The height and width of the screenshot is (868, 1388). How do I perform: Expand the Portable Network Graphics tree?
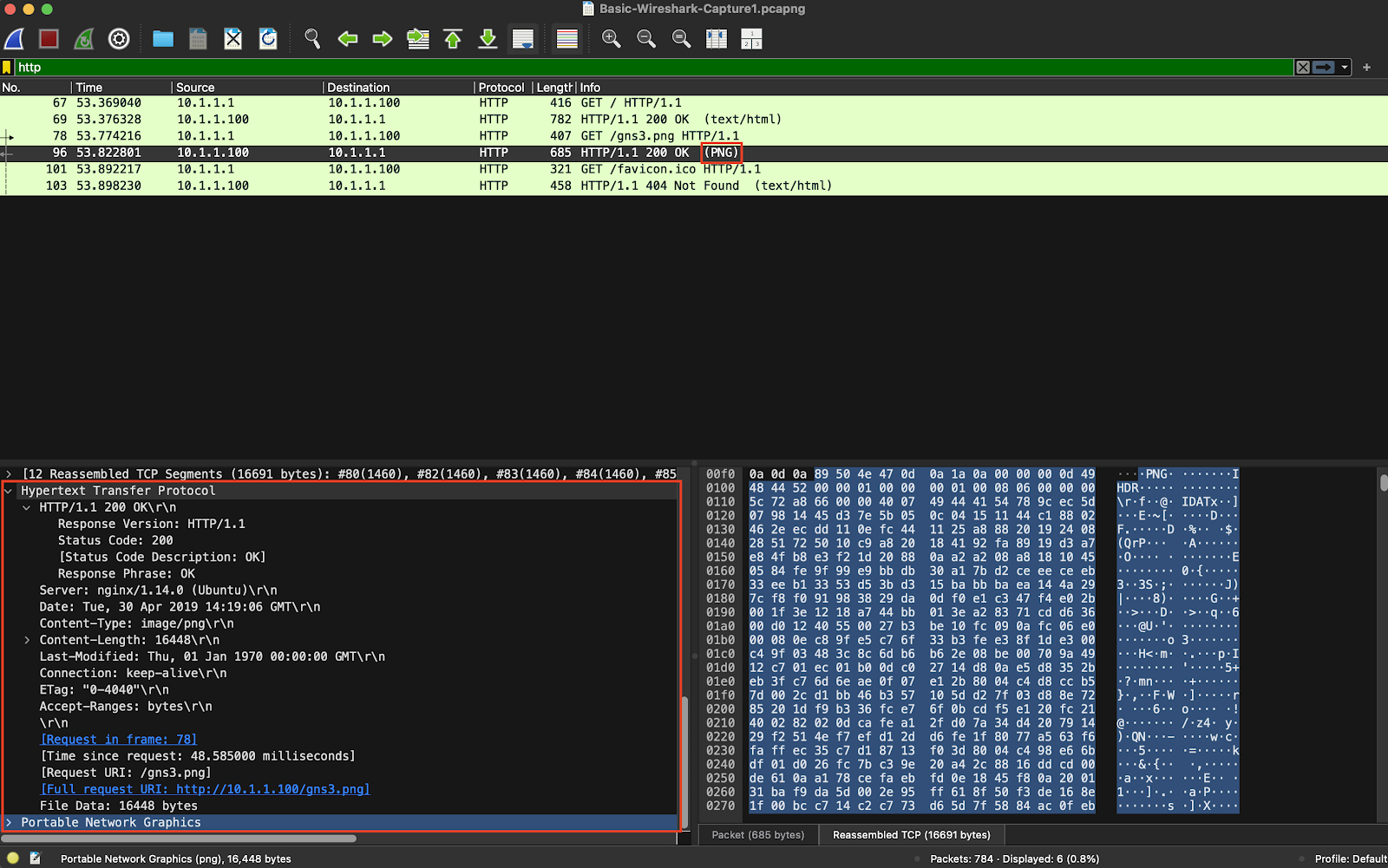coord(9,823)
